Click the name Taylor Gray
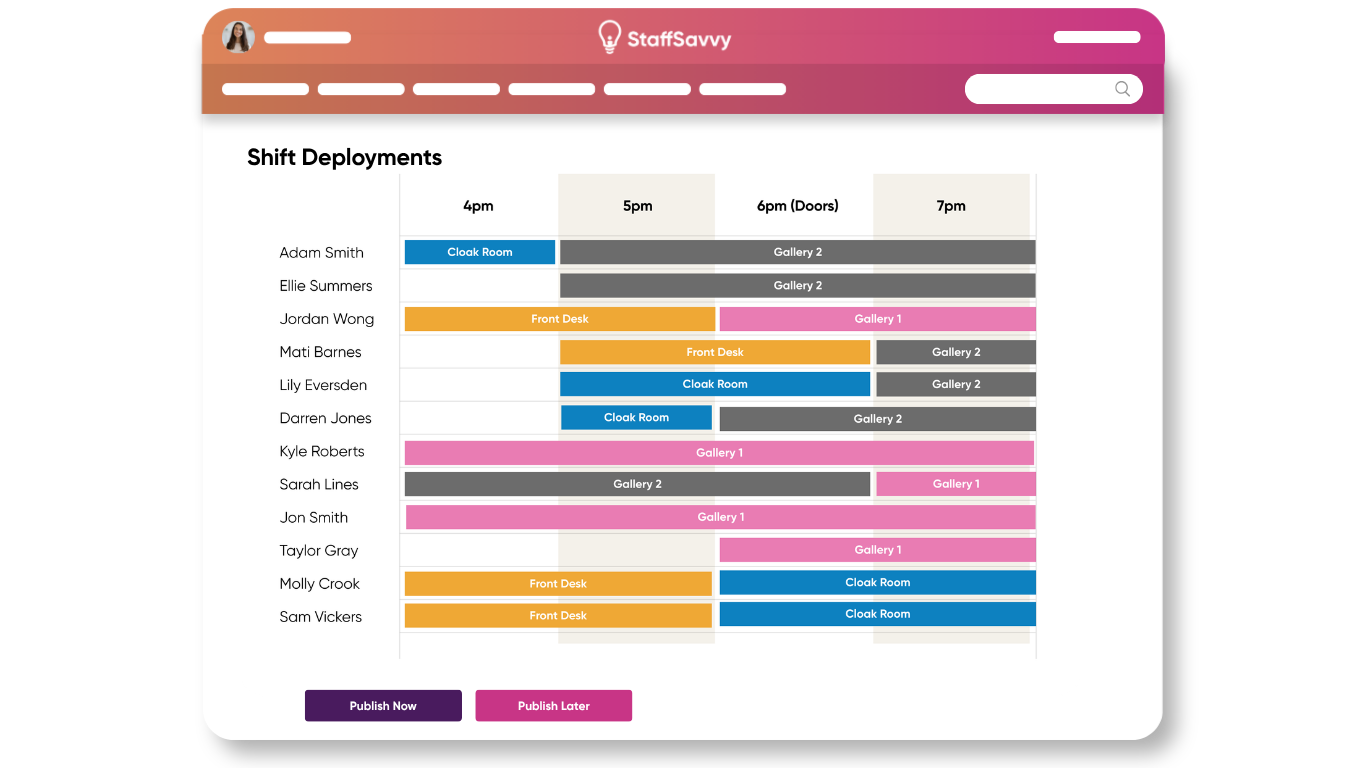The width and height of the screenshot is (1366, 768). 319,550
